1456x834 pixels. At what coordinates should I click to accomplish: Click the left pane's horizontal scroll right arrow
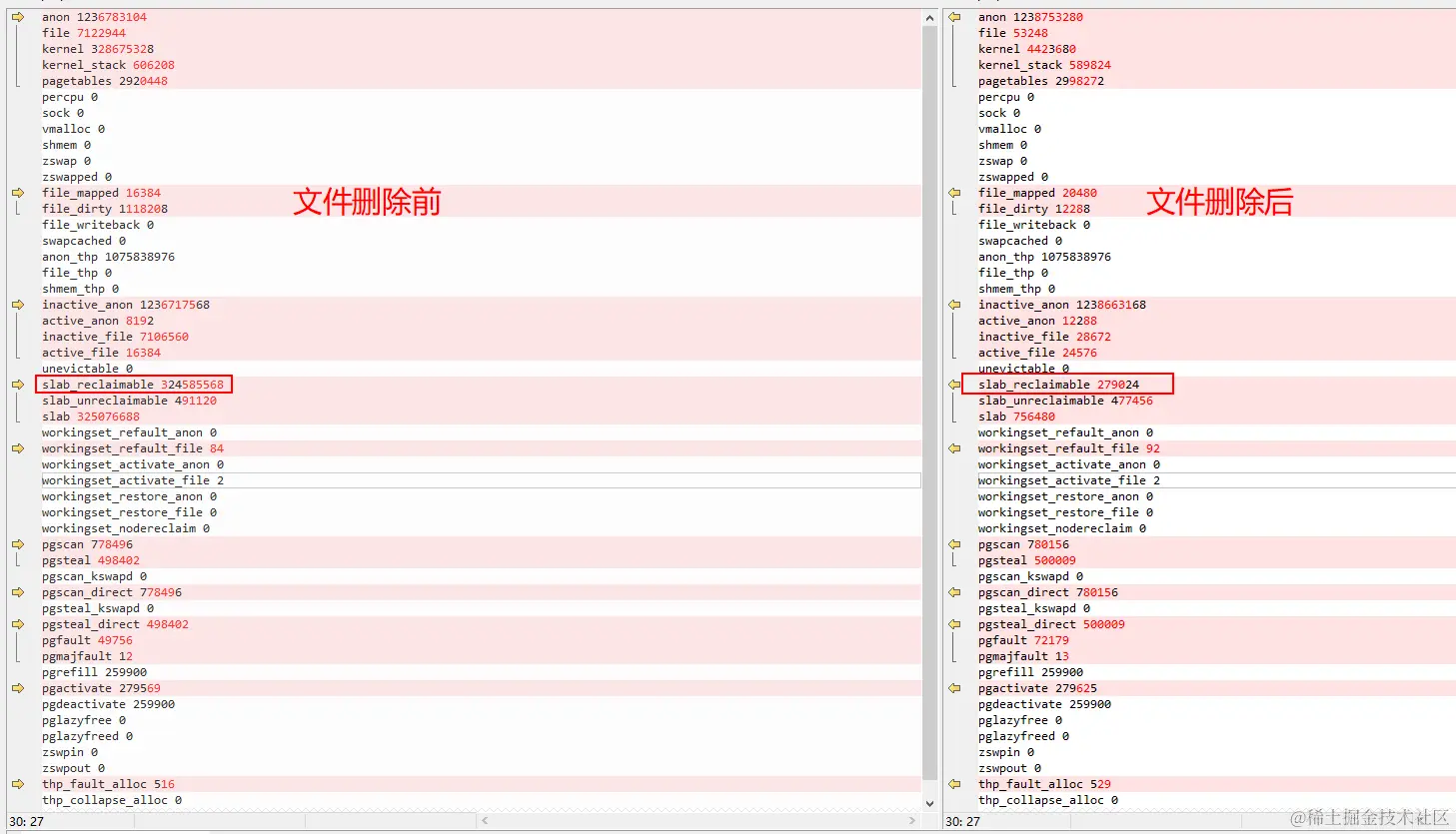pos(912,821)
